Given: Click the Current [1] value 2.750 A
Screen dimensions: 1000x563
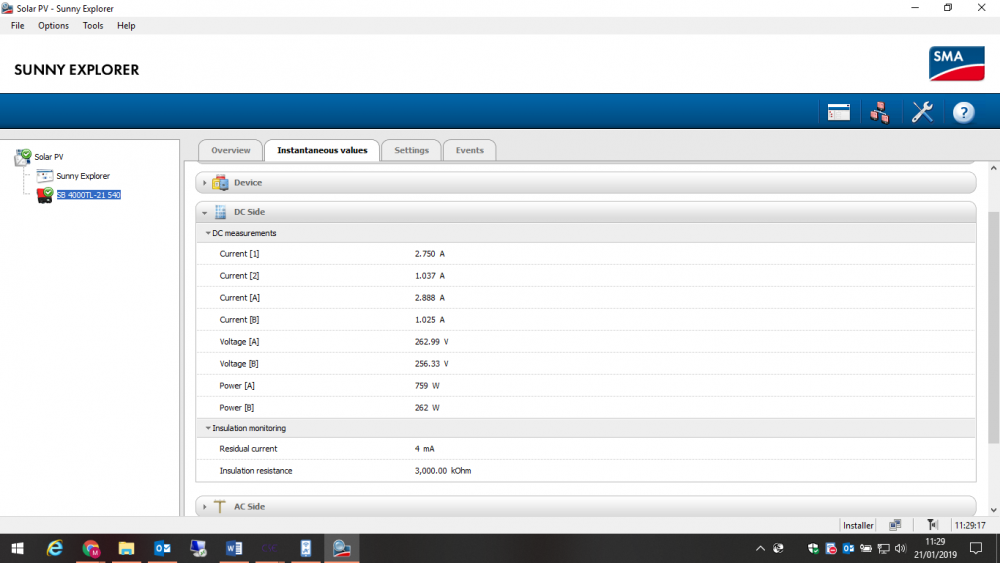Looking at the screenshot, I should [430, 254].
